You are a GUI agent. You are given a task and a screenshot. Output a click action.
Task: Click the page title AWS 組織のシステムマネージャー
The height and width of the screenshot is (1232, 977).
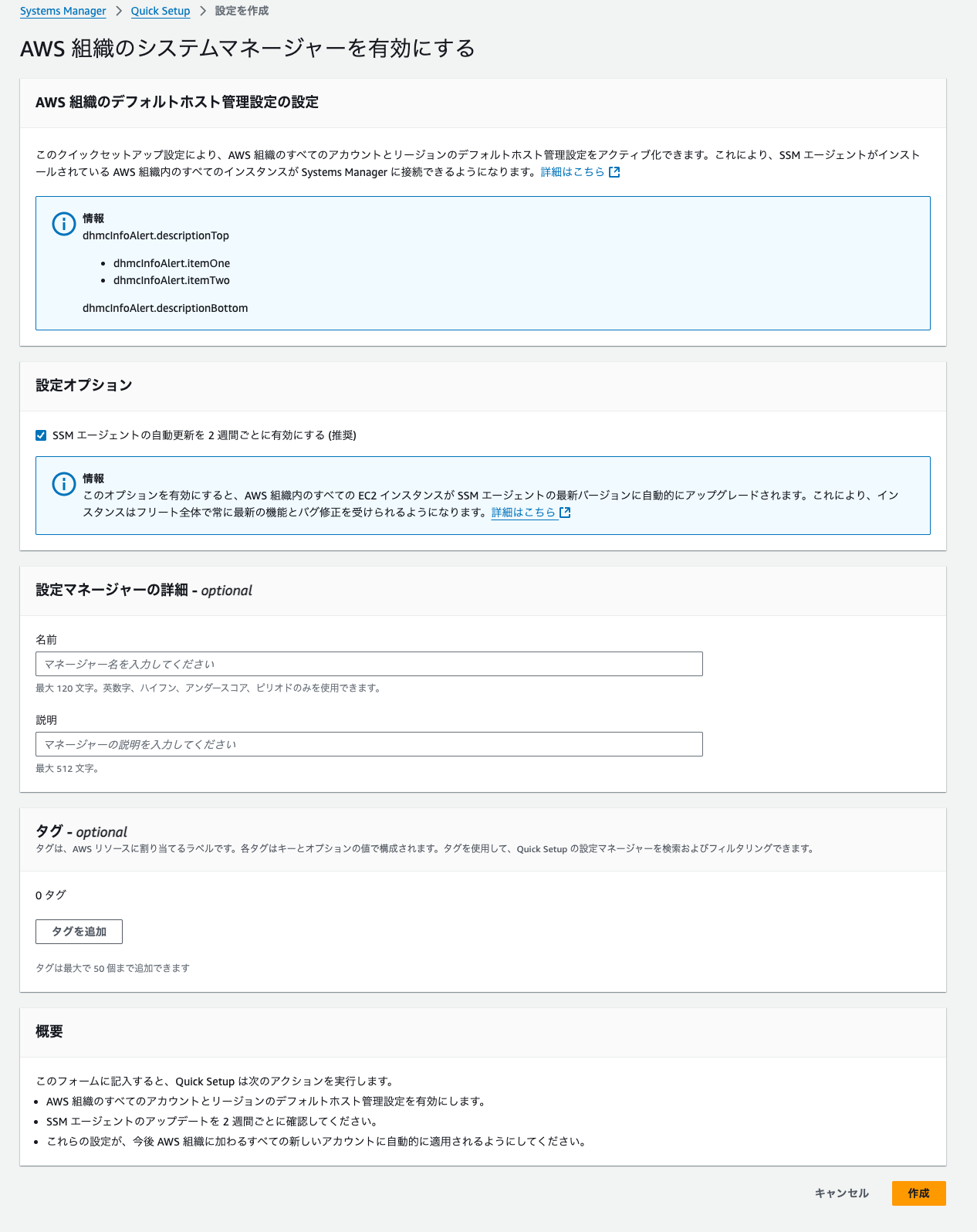point(248,48)
